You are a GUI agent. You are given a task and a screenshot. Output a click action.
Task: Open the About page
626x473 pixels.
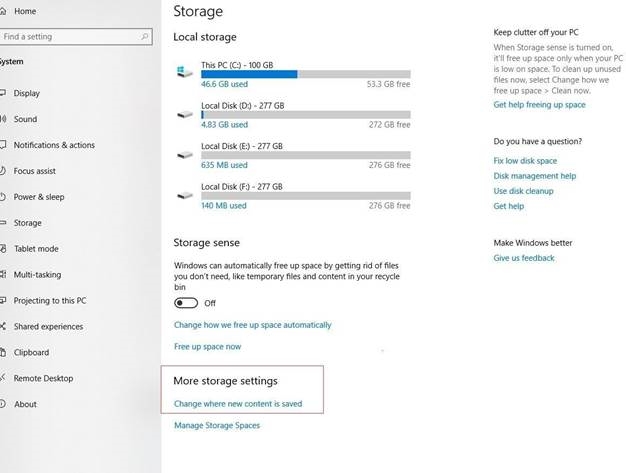(x=25, y=404)
